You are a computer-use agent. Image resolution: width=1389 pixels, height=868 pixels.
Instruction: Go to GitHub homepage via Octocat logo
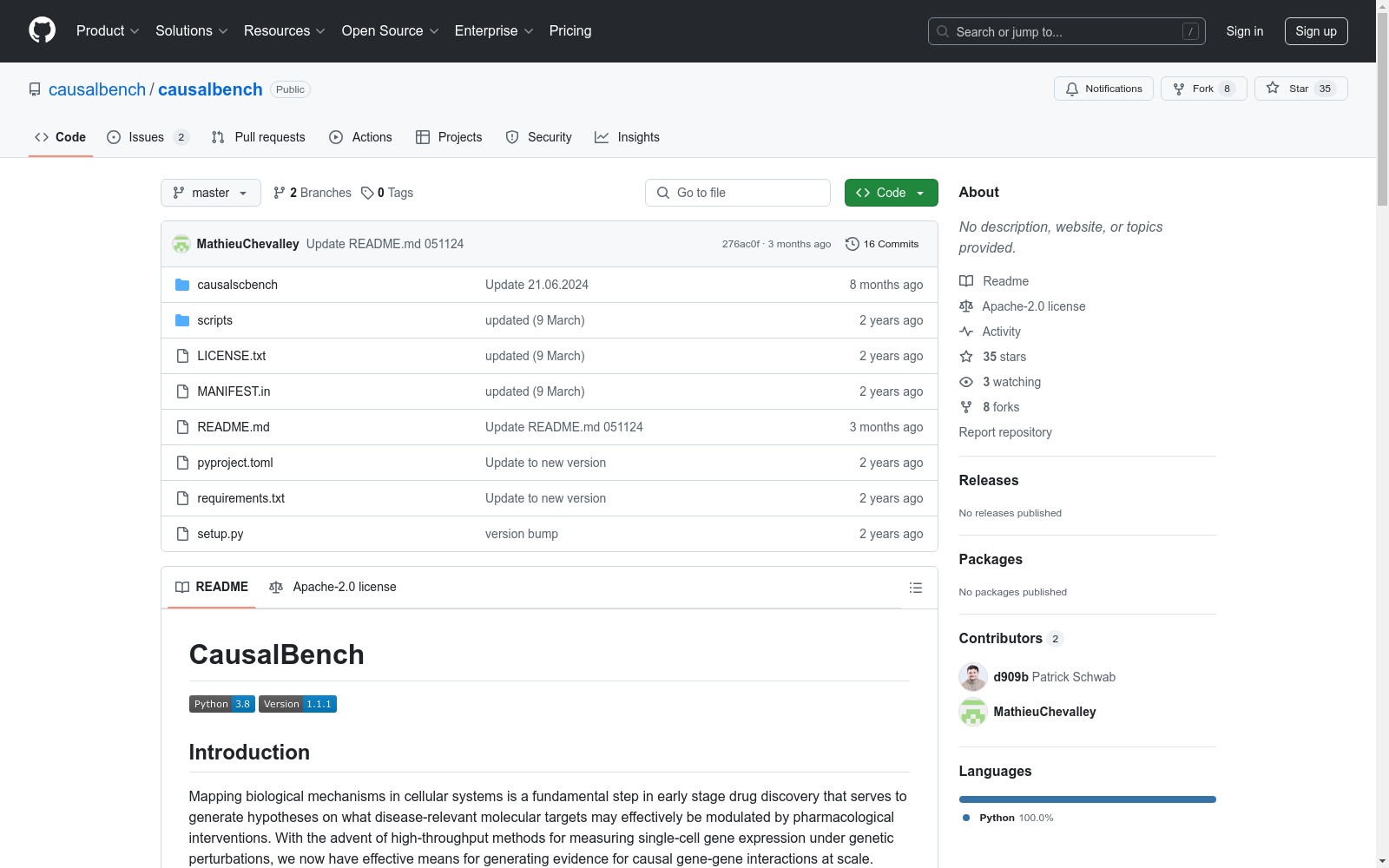click(42, 30)
